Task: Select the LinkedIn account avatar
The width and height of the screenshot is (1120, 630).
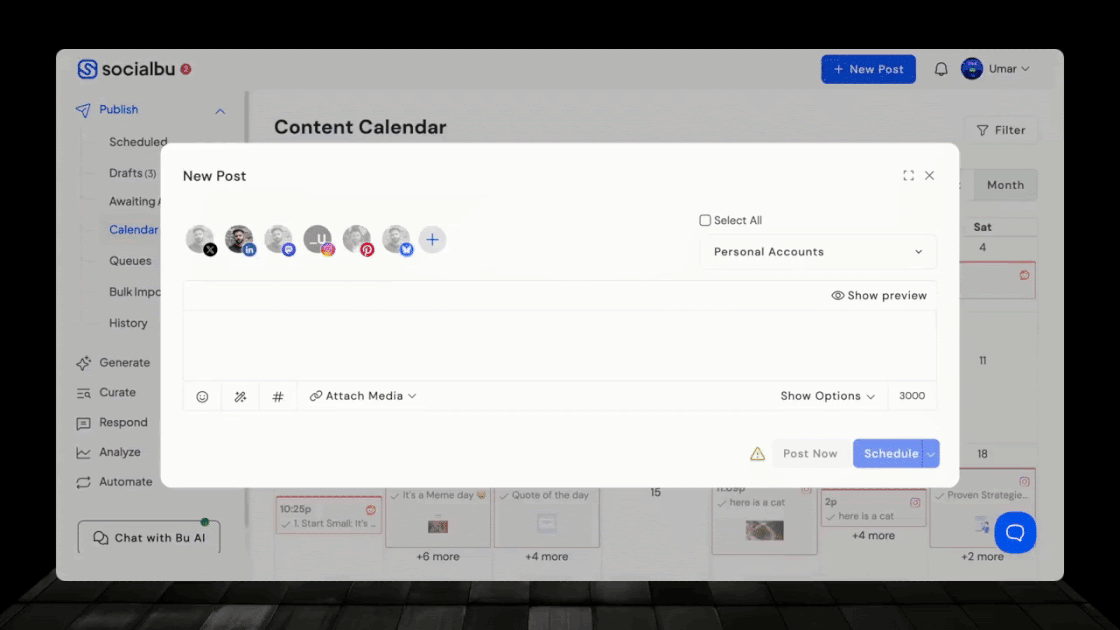Action: pyautogui.click(x=240, y=240)
